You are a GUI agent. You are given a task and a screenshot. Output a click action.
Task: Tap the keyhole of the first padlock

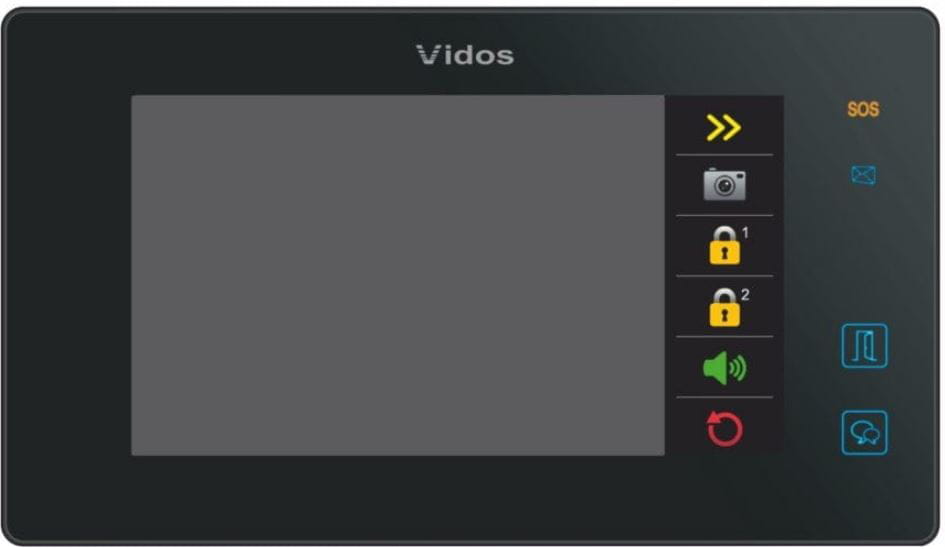(x=724, y=253)
